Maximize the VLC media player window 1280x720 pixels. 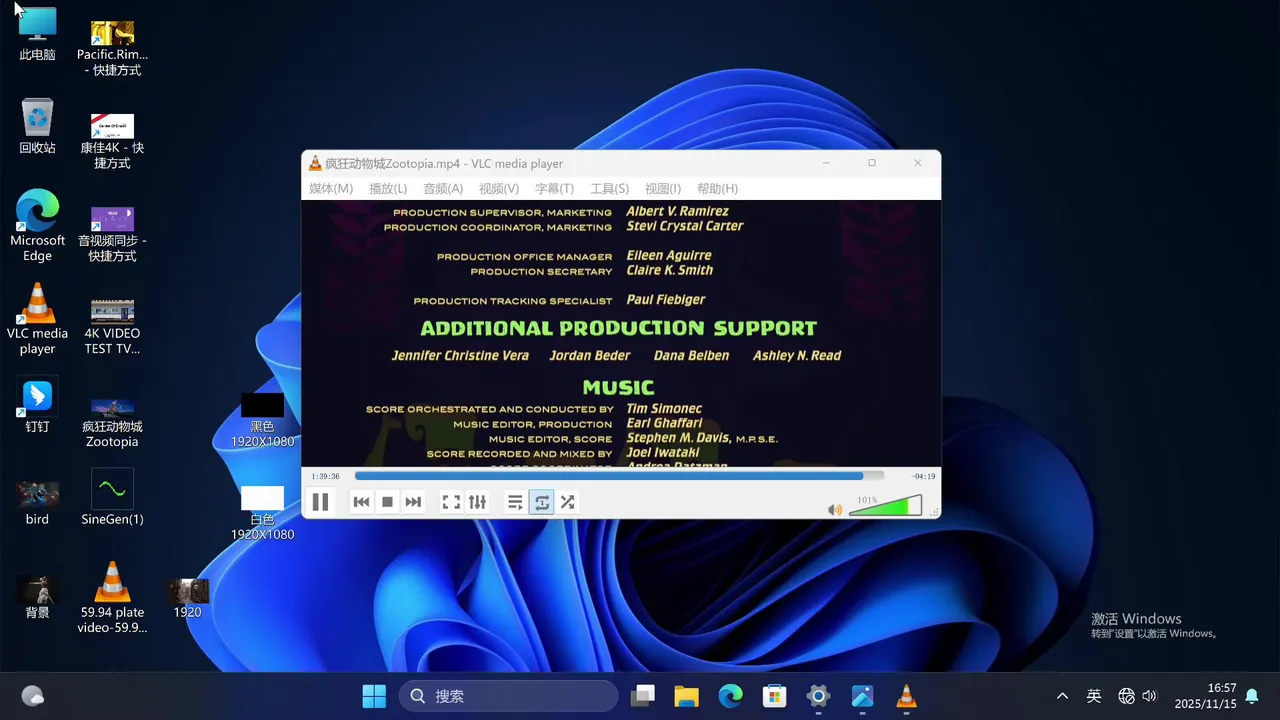872,163
